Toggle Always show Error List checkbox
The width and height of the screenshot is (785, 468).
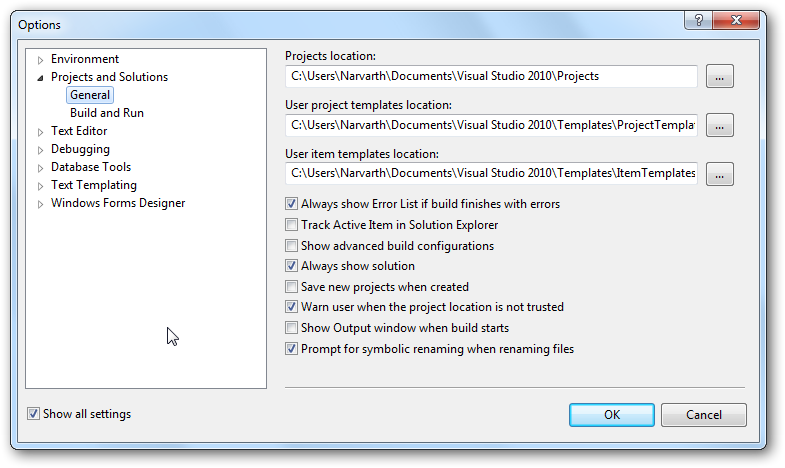coord(292,204)
